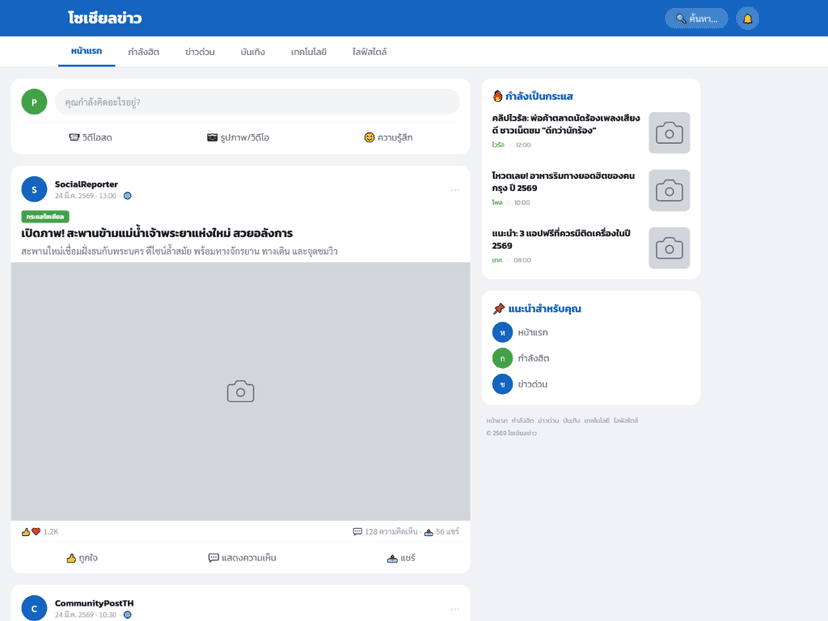
Task: Open the SocialReporter profile name
Action: click(x=86, y=184)
